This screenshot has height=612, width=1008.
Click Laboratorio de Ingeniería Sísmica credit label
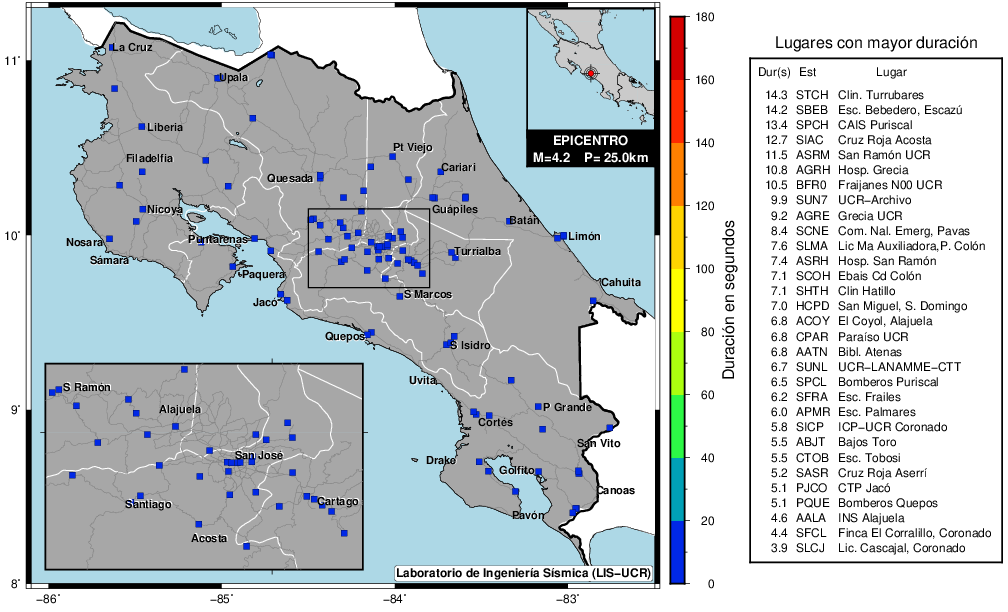(523, 573)
